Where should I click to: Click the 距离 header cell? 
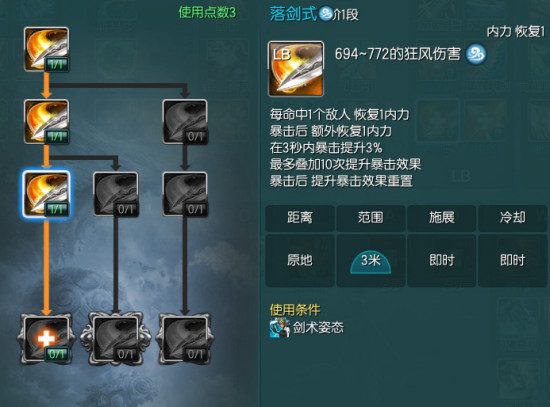pos(300,218)
